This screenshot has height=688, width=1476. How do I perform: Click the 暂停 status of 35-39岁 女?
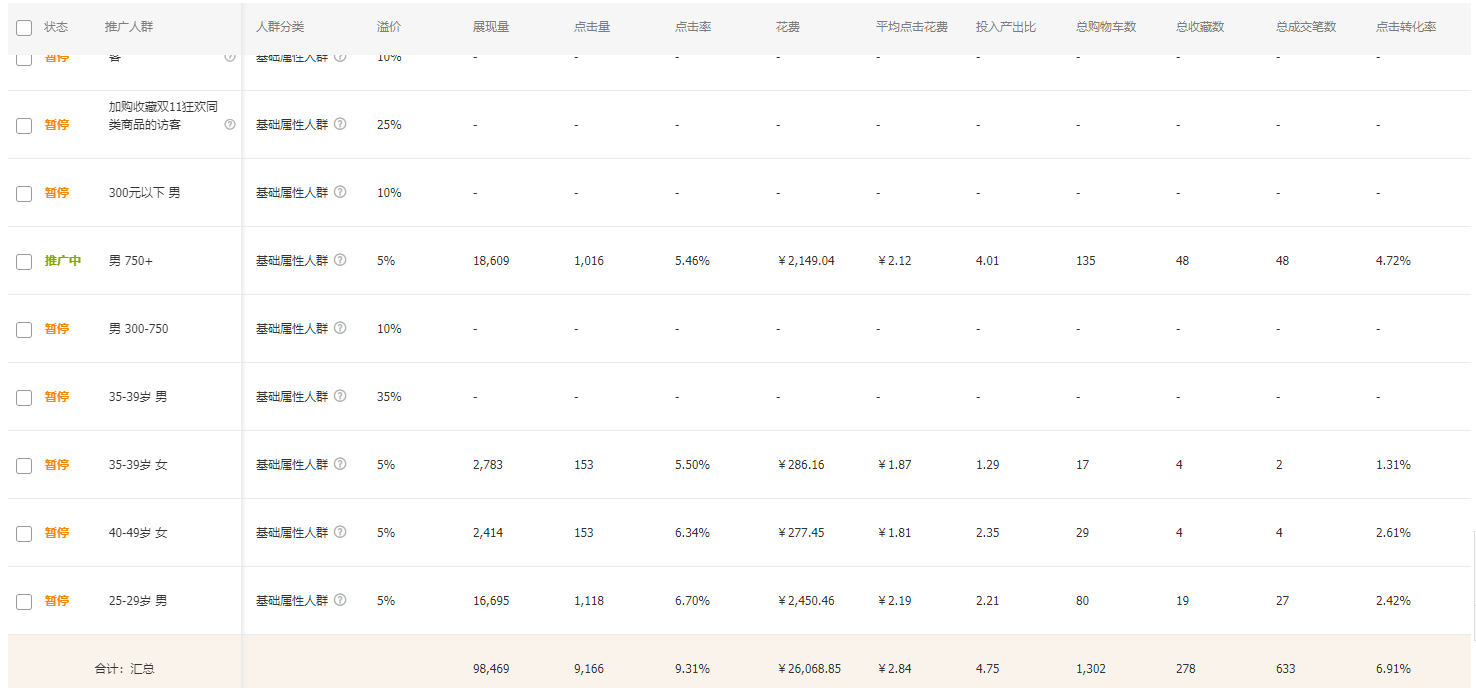point(57,465)
